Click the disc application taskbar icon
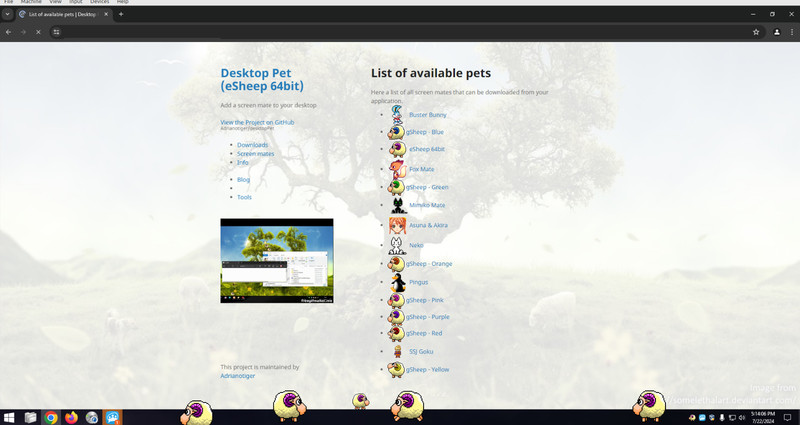Viewport: 800px width, 425px height. pos(92,418)
